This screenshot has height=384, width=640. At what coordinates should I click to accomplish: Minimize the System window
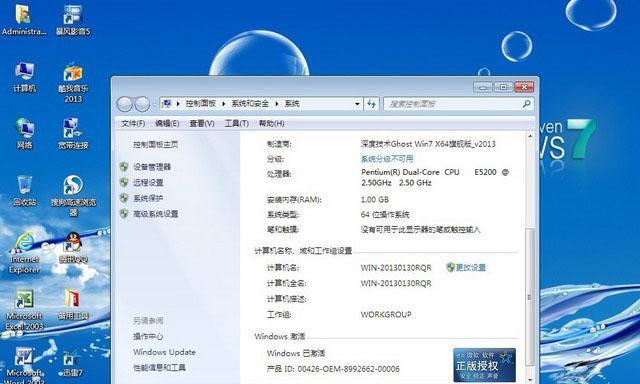tap(483, 87)
